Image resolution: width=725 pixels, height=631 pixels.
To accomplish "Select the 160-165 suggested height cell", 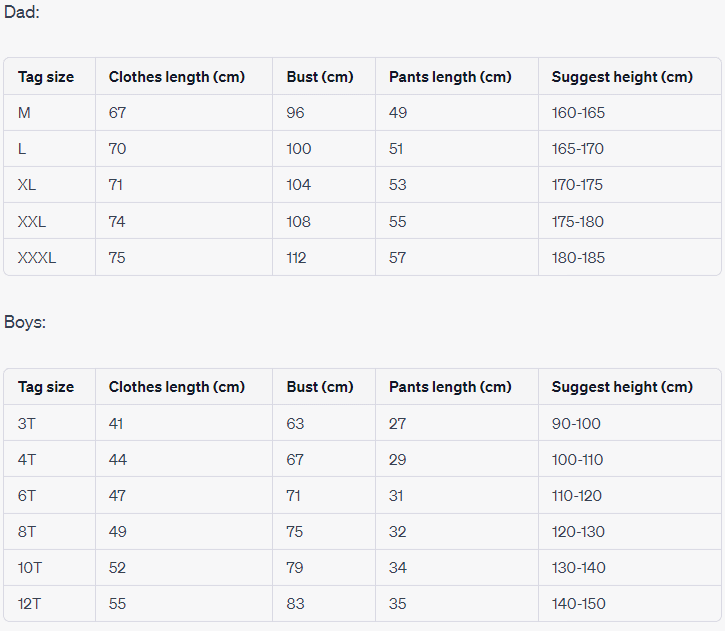I will 578,113.
